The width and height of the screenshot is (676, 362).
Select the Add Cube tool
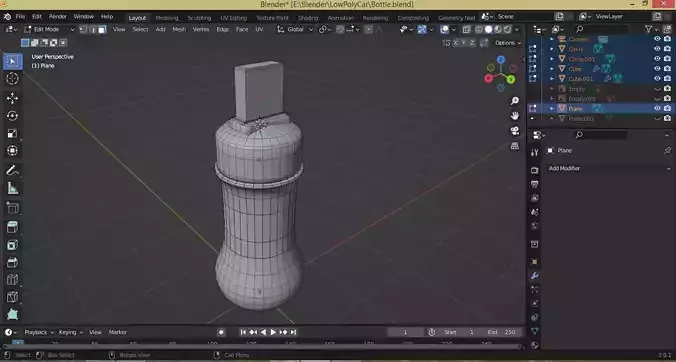tap(12, 208)
